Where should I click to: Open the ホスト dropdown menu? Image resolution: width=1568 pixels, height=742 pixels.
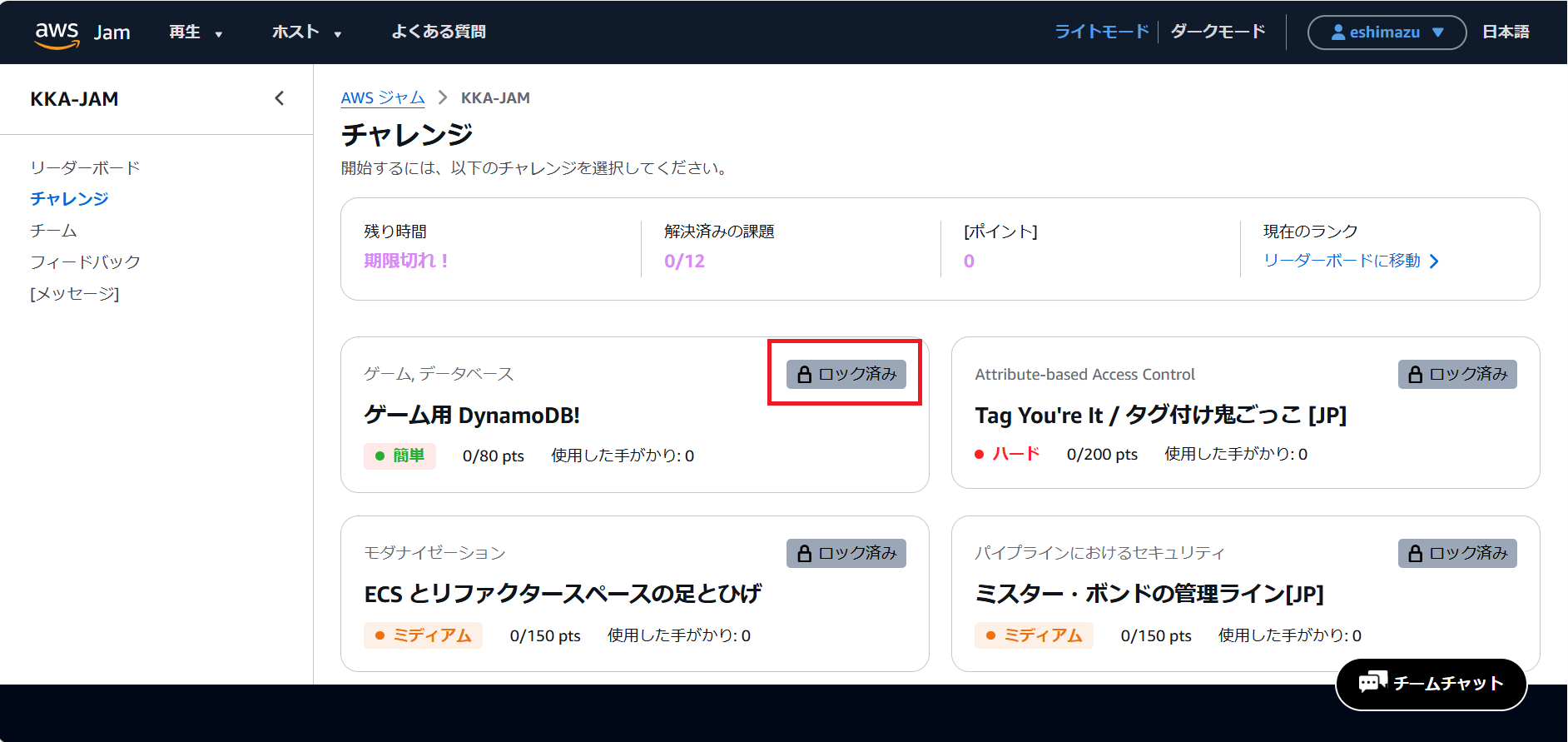click(x=306, y=32)
